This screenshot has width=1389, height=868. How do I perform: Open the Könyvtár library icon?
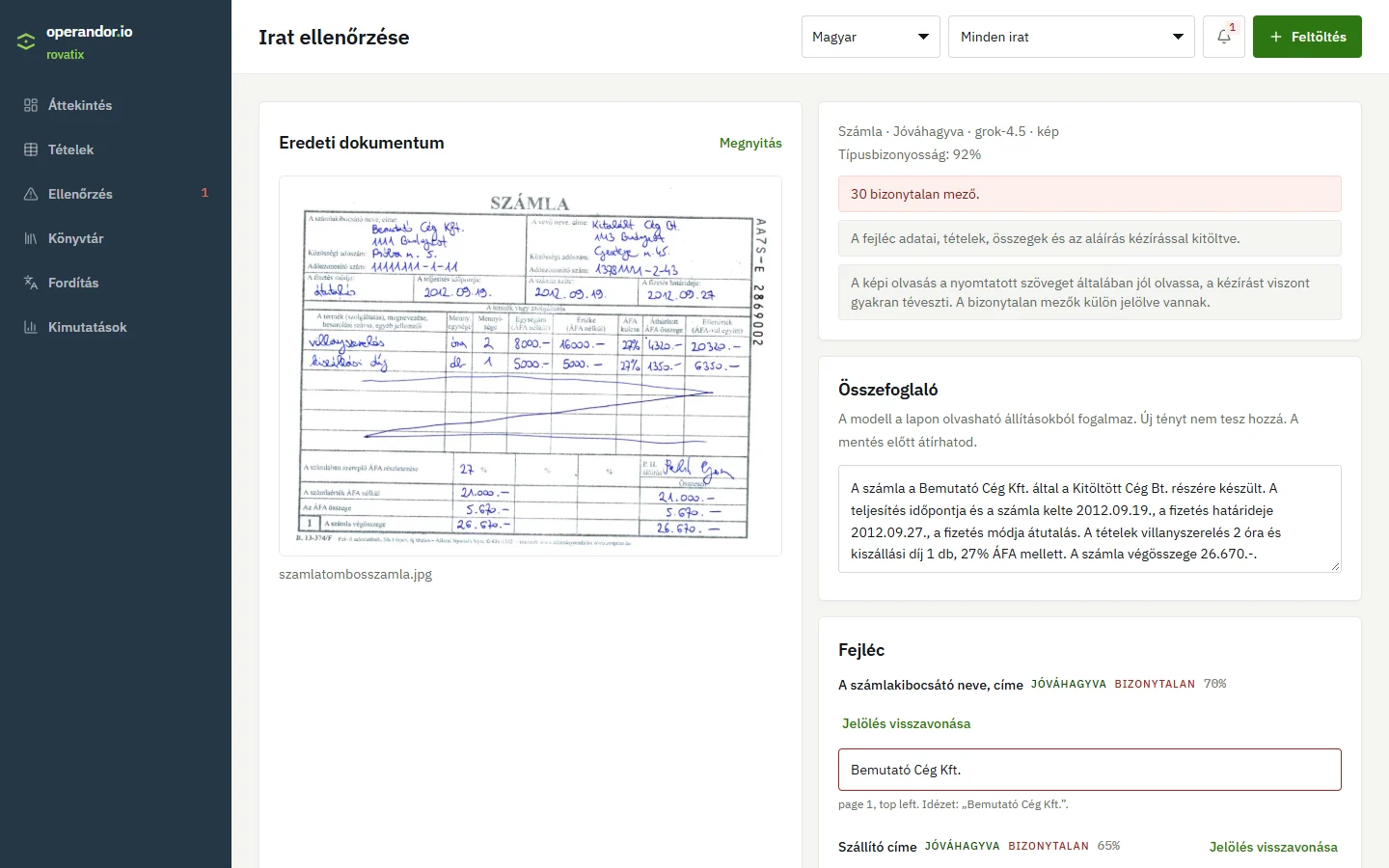coord(31,238)
